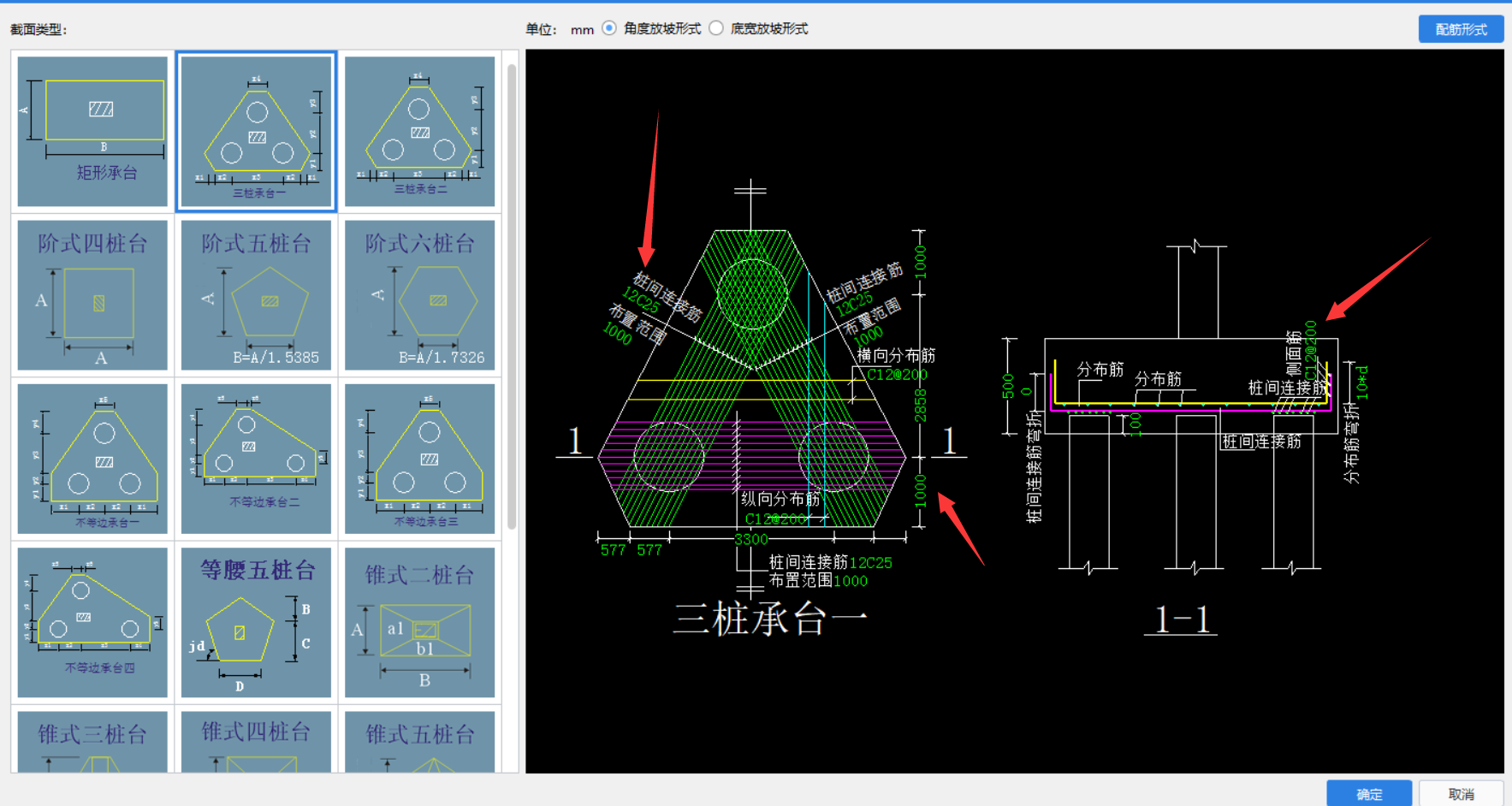Select the 三桩承台二 section type thumbnail
Viewport: 1512px width, 806px height.
[x=419, y=131]
